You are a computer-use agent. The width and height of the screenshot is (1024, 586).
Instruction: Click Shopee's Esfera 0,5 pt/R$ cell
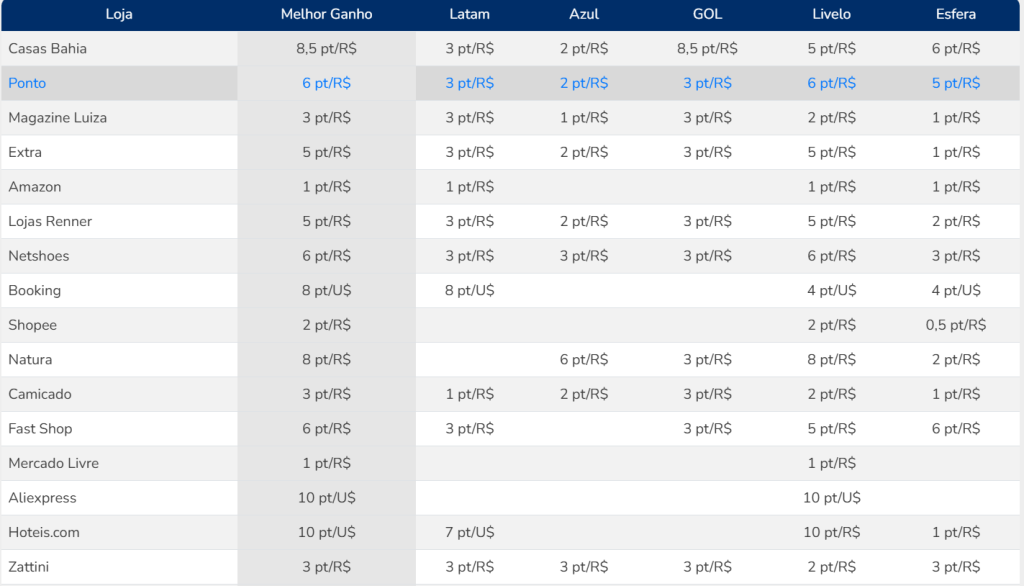[x=955, y=325]
